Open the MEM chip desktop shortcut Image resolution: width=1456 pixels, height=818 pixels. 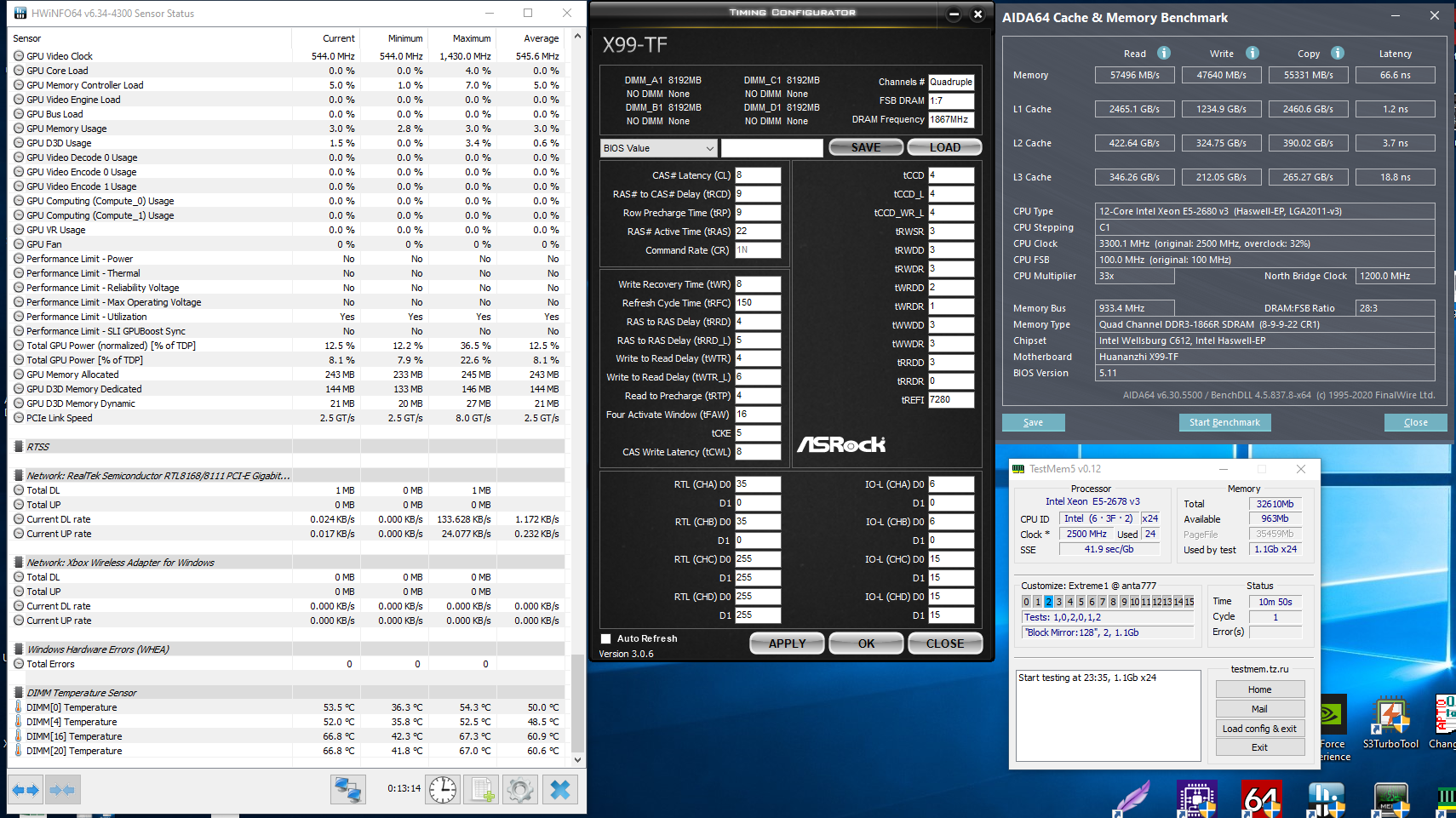pyautogui.click(x=1390, y=800)
